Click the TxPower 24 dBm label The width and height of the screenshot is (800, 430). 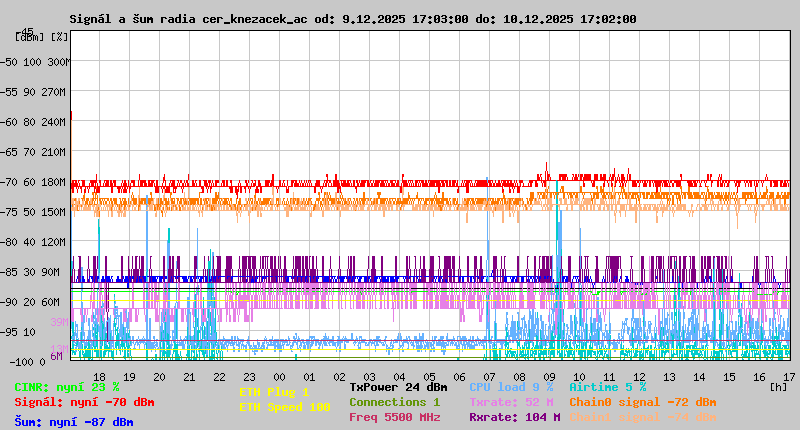tap(398, 387)
